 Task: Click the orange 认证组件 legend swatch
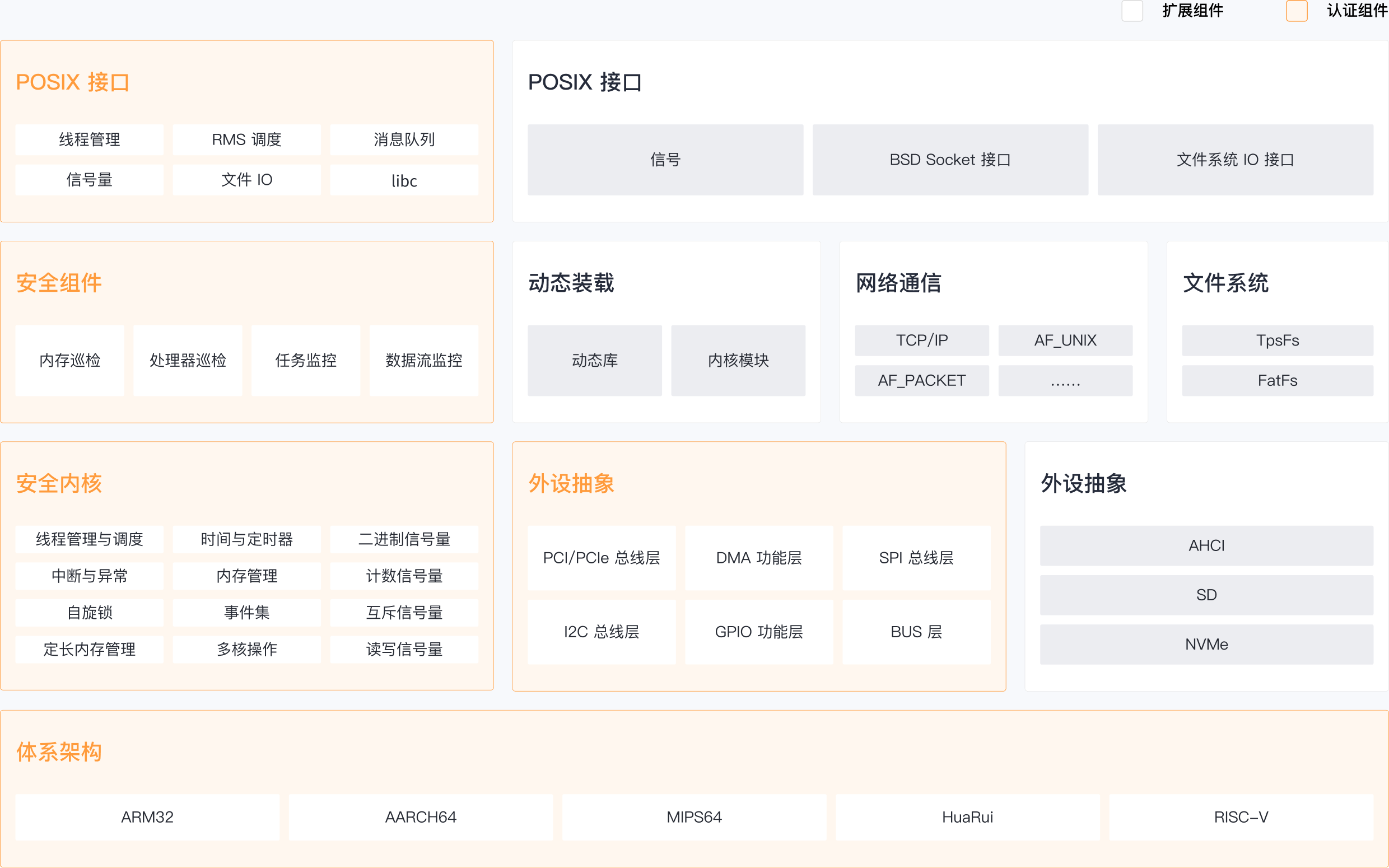pos(1297,11)
